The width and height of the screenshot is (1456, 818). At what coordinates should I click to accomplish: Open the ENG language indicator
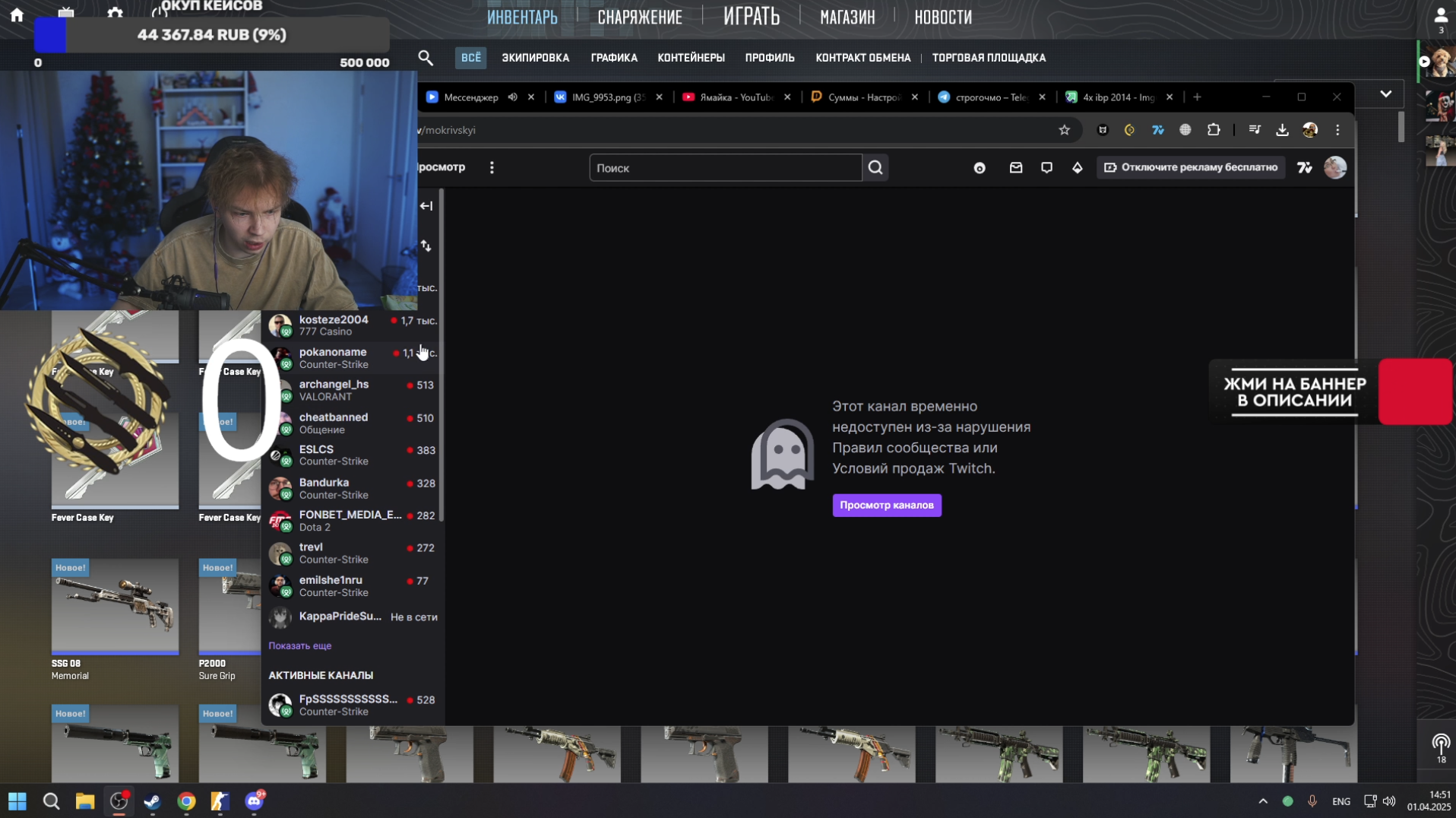click(x=1341, y=801)
